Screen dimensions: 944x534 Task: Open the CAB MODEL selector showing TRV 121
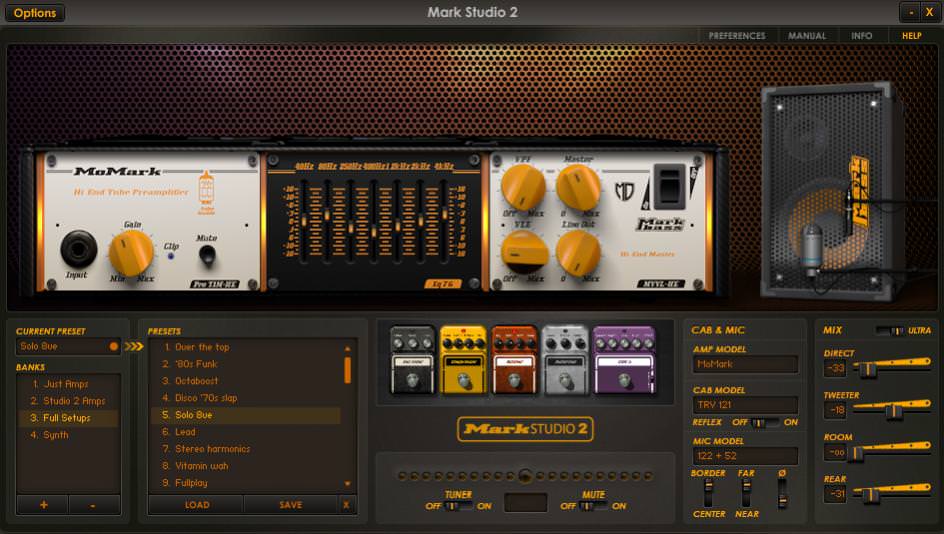click(x=745, y=405)
